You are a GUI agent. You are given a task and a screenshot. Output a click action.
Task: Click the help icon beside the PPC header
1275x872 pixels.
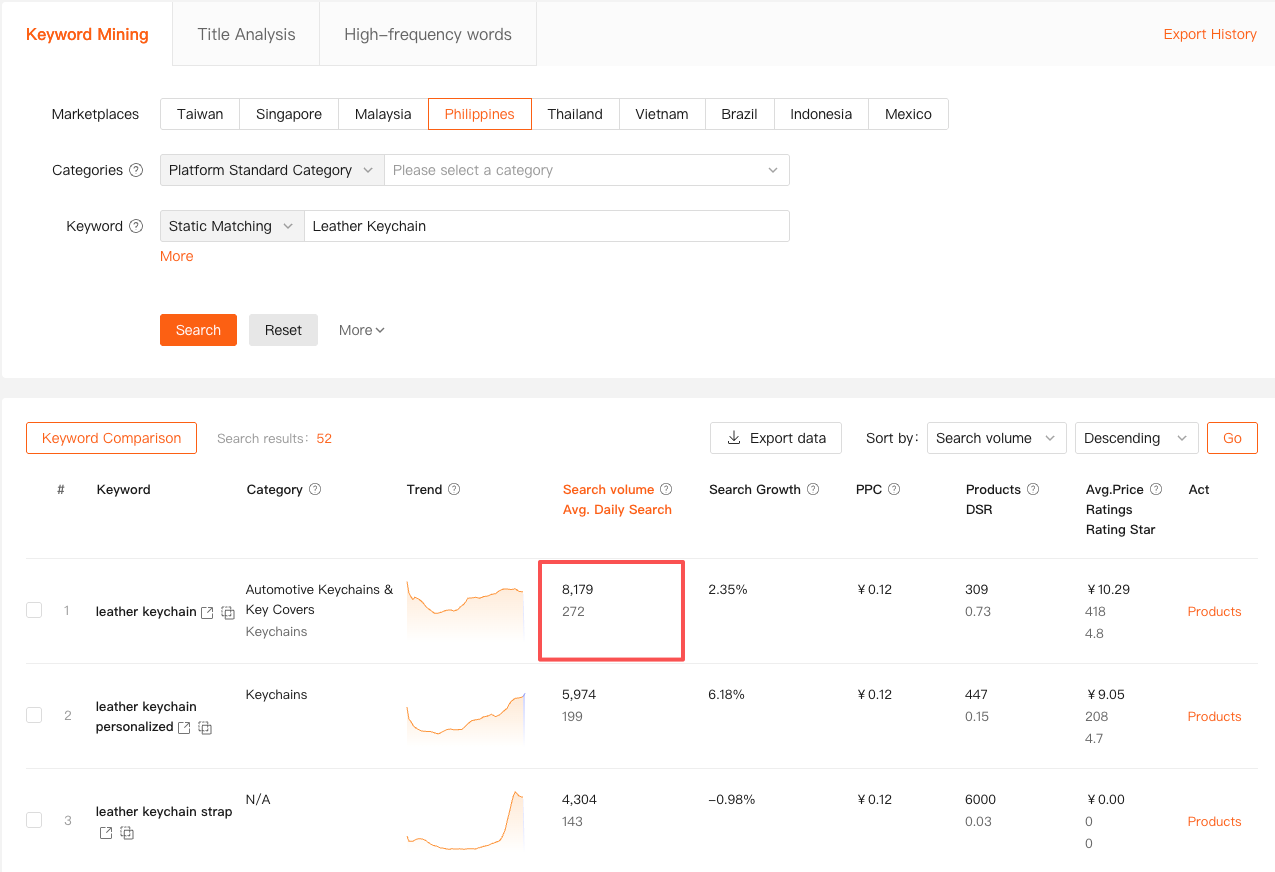[x=894, y=490]
